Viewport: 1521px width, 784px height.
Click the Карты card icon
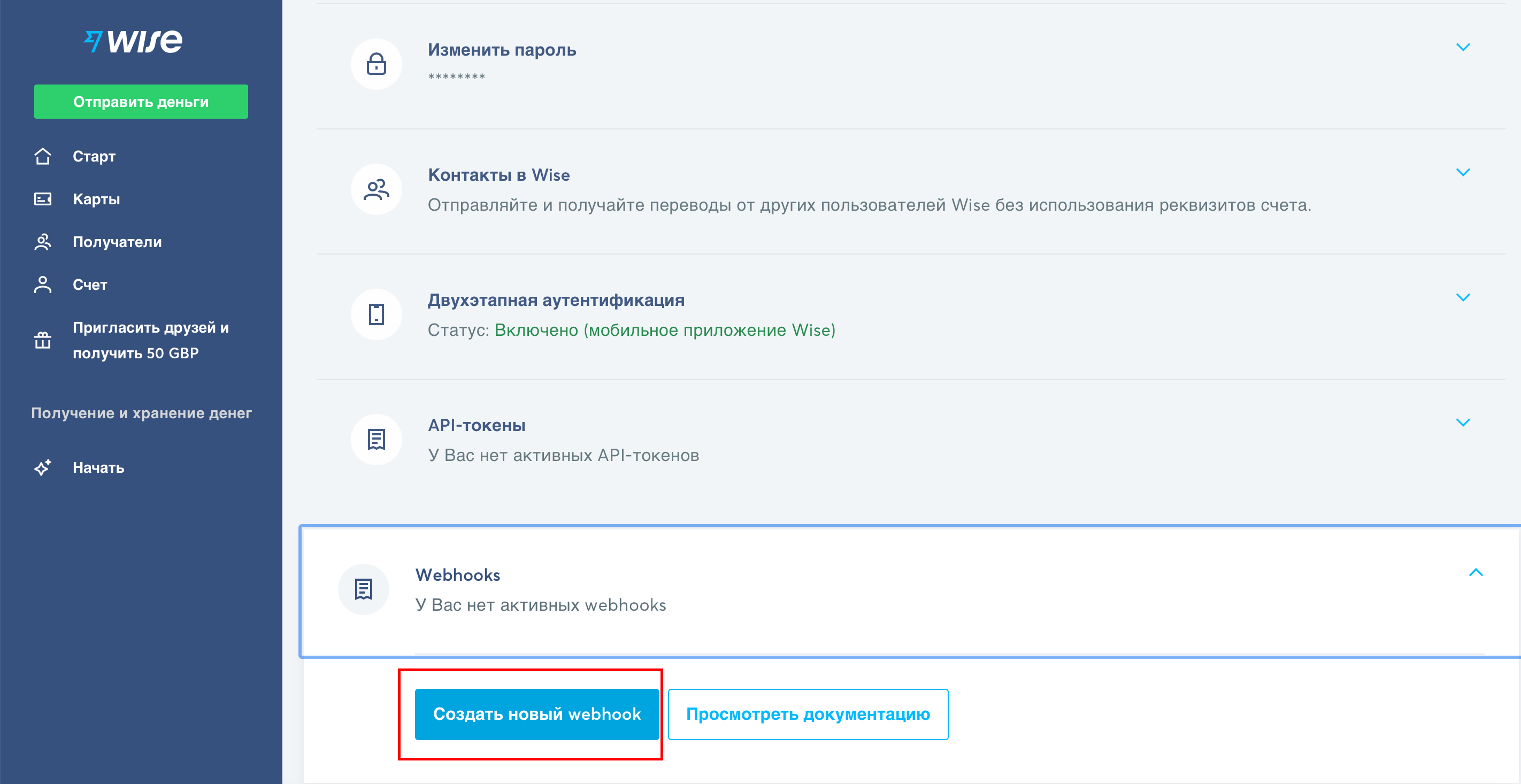pos(42,199)
